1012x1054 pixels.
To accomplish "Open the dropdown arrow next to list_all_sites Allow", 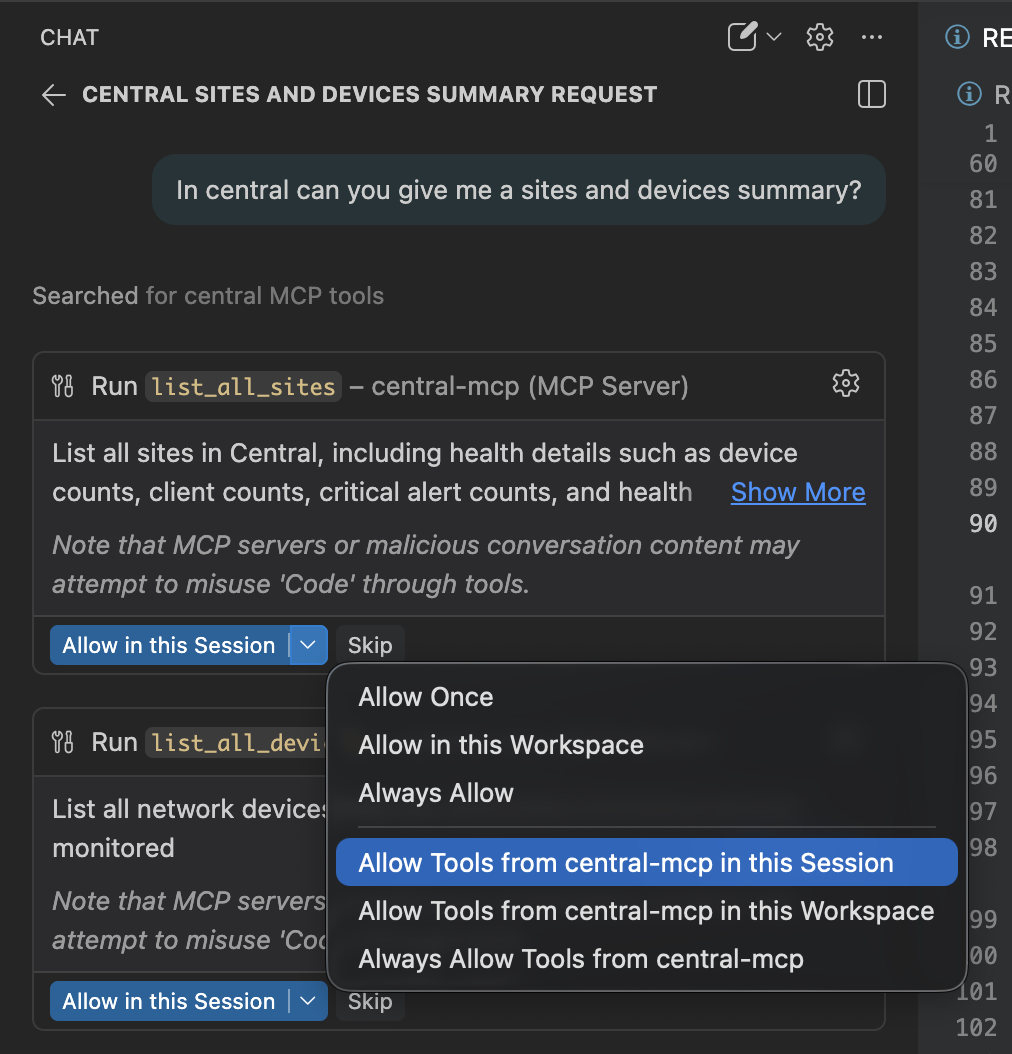I will [308, 645].
